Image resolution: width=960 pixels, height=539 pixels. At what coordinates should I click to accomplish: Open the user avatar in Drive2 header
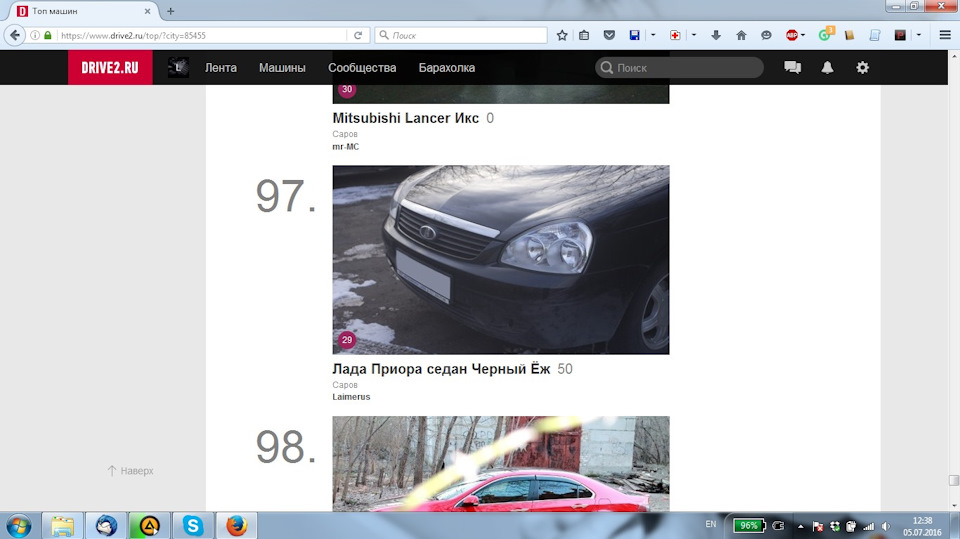click(178, 67)
